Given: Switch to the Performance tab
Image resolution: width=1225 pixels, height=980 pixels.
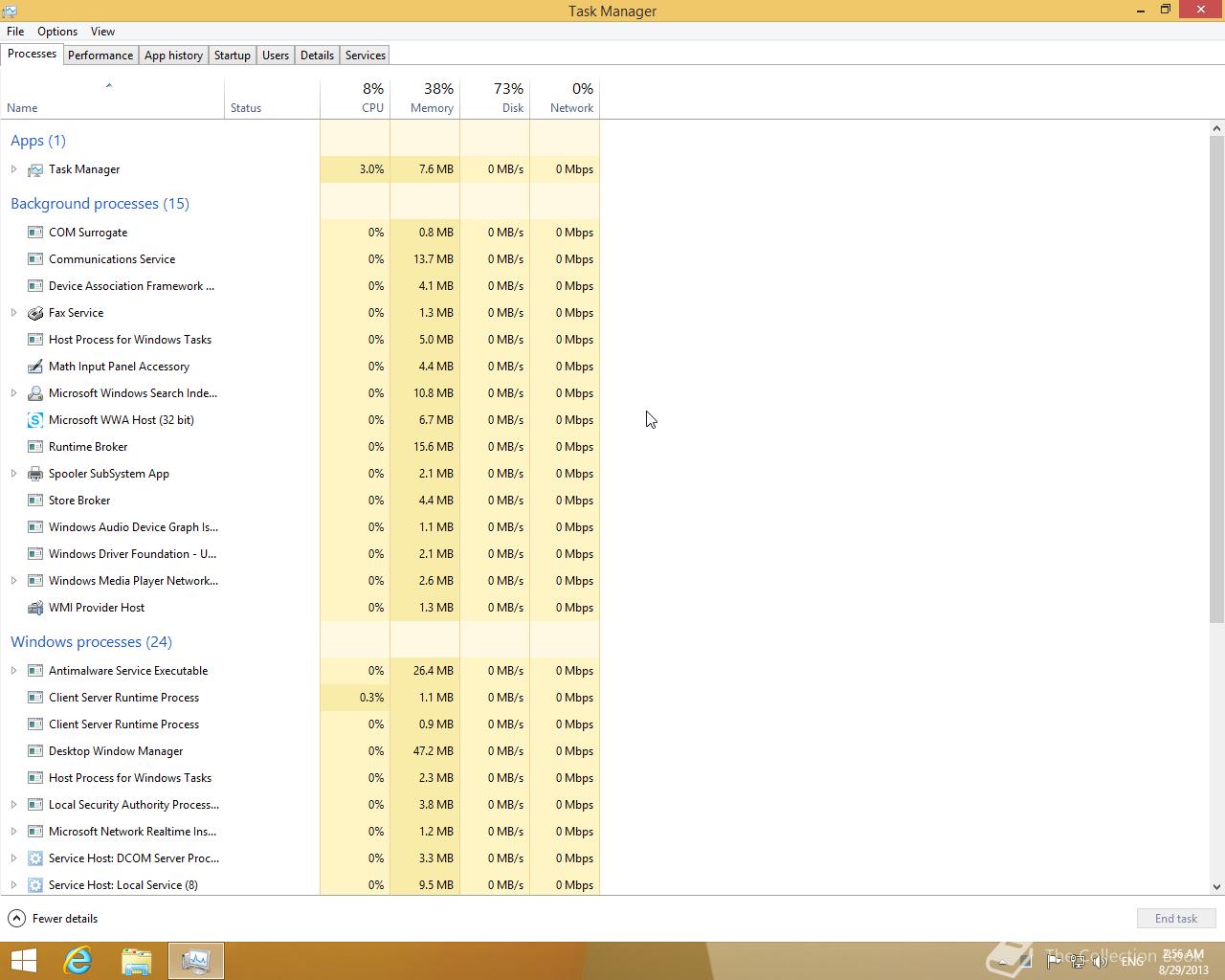Looking at the screenshot, I should pyautogui.click(x=100, y=56).
